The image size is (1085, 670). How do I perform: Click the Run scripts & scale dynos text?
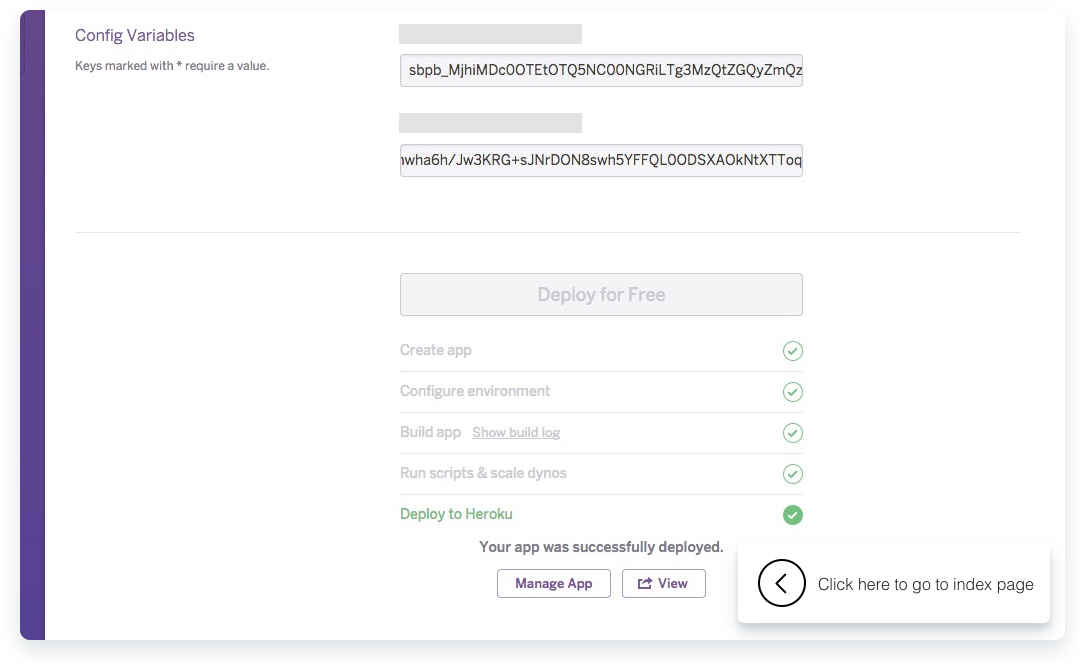[x=483, y=473]
